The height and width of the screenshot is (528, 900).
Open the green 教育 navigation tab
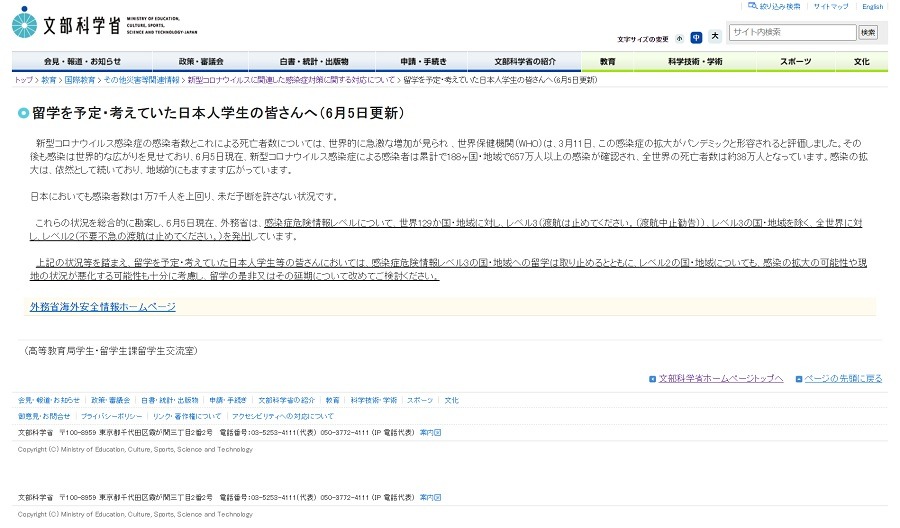click(x=607, y=61)
